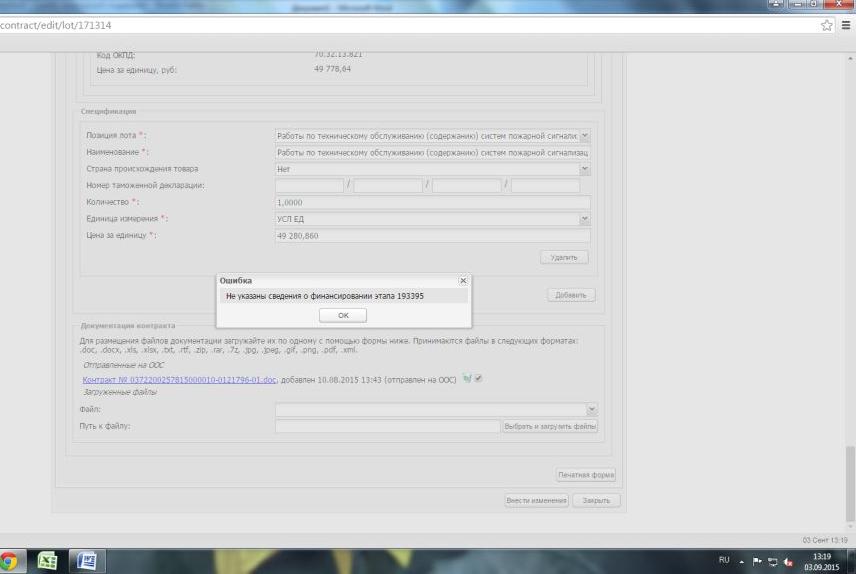Click the scrollbar up arrow

pos(850,58)
